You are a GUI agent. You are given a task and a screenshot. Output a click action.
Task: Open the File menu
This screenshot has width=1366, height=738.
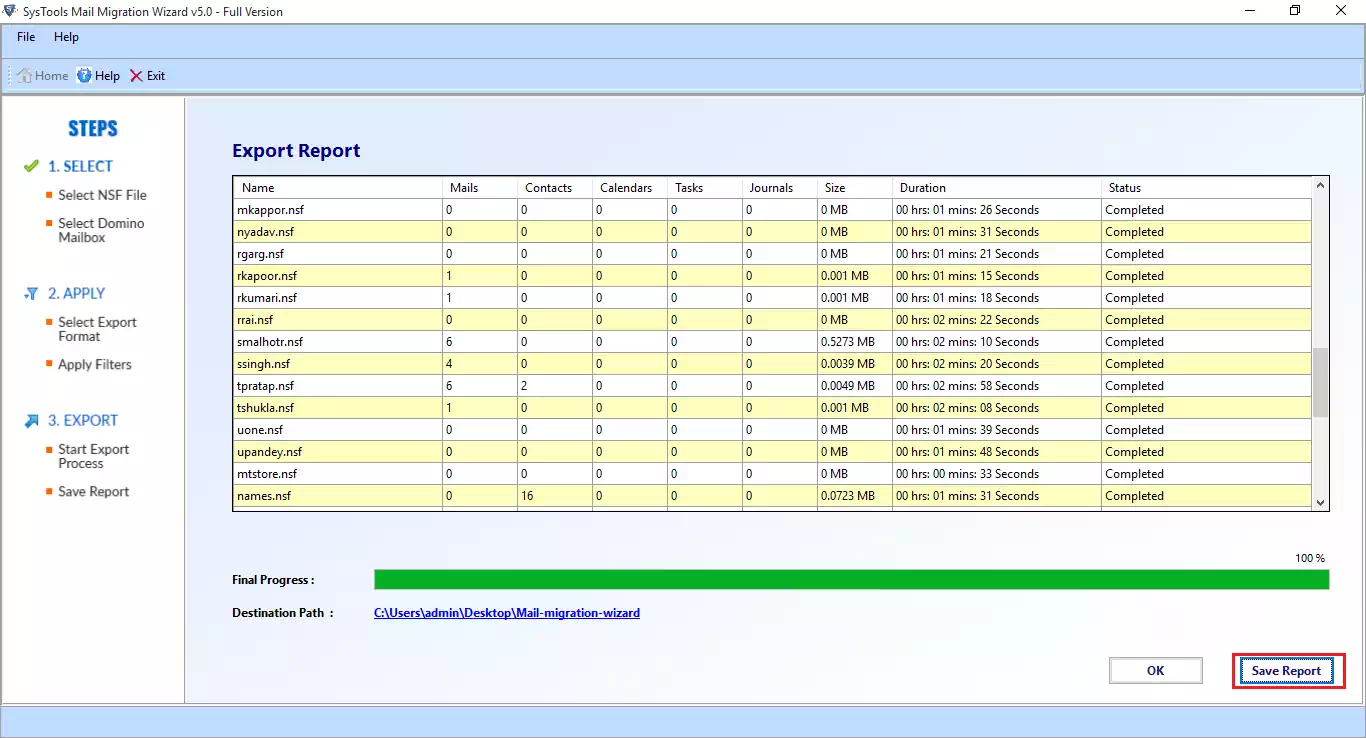click(x=25, y=37)
